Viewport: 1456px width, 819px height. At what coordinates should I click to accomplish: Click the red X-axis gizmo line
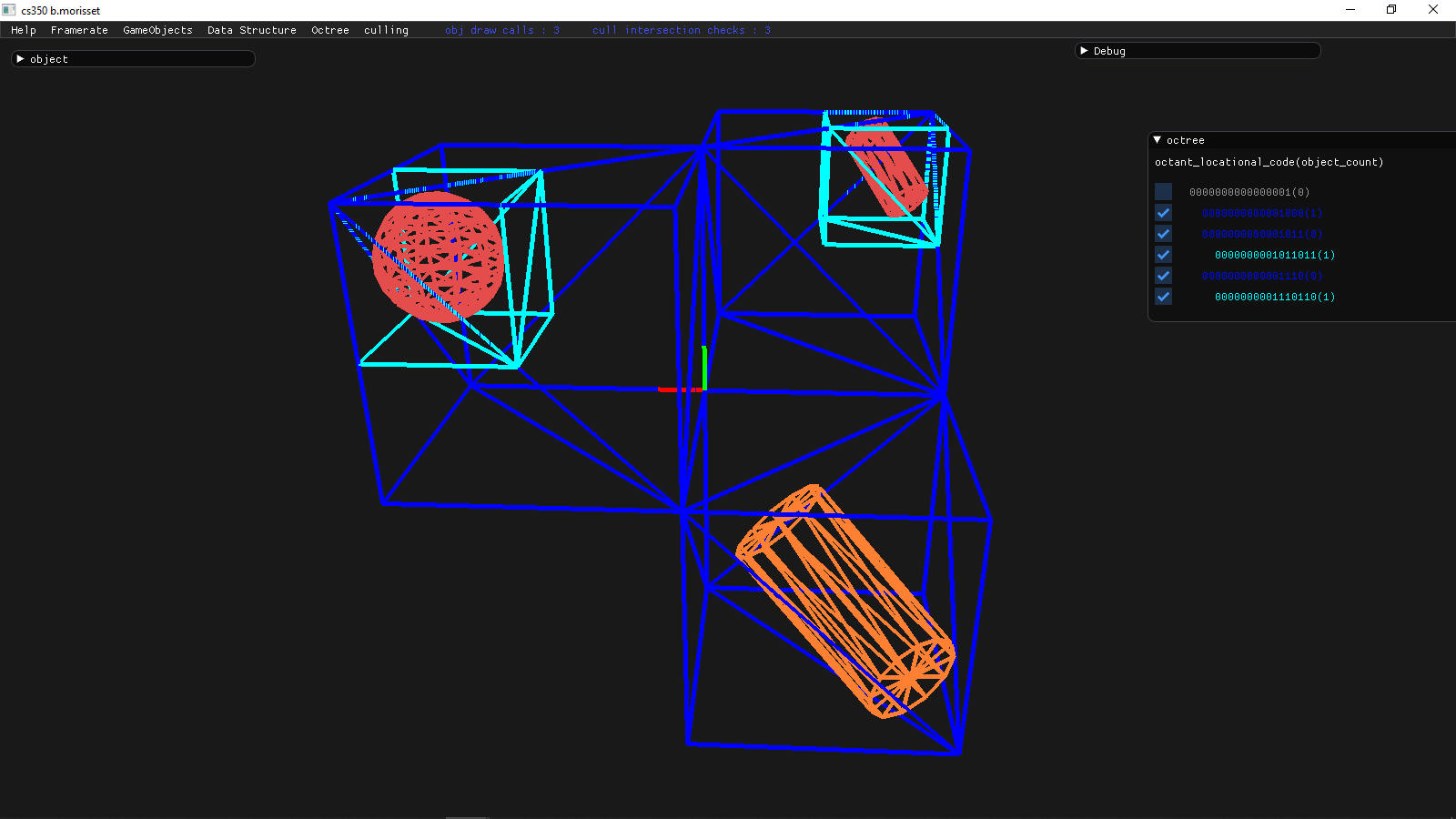(x=675, y=389)
